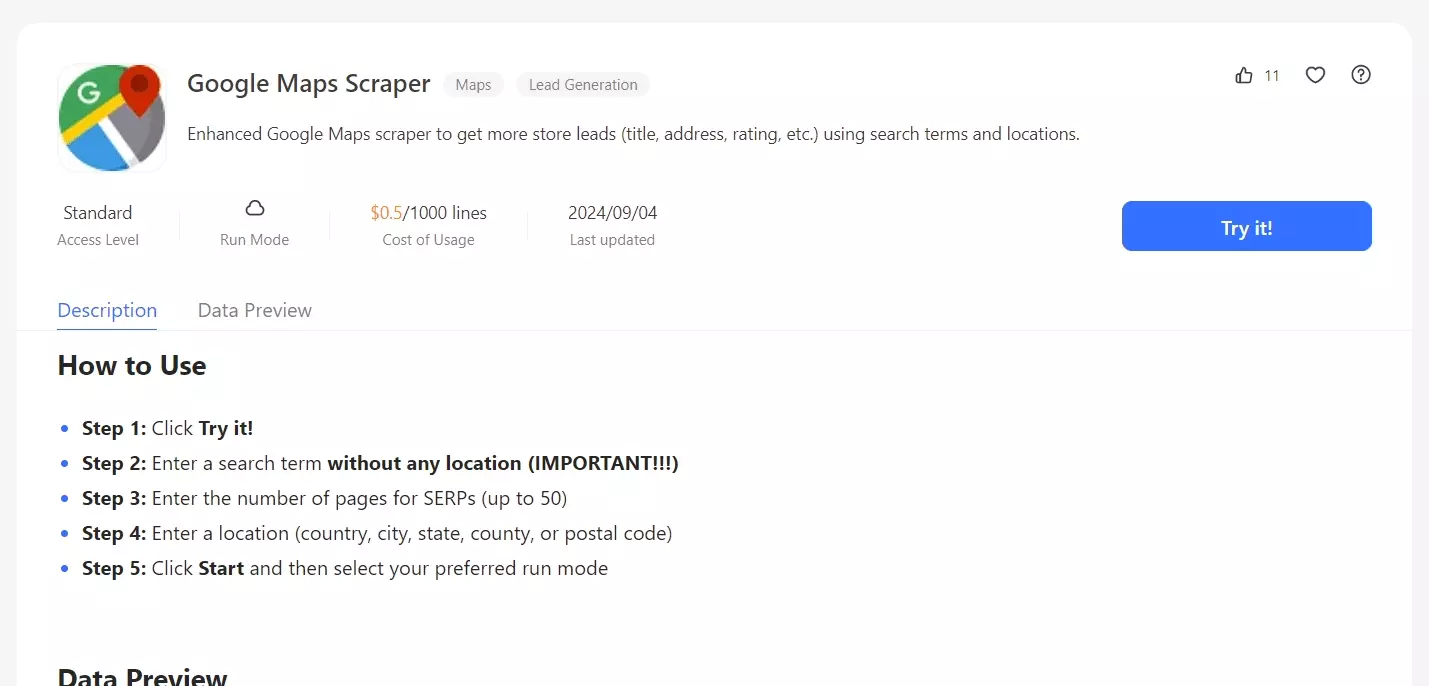Click the $0.5/1000 lines cost link
Image resolution: width=1429 pixels, height=686 pixels.
(428, 212)
